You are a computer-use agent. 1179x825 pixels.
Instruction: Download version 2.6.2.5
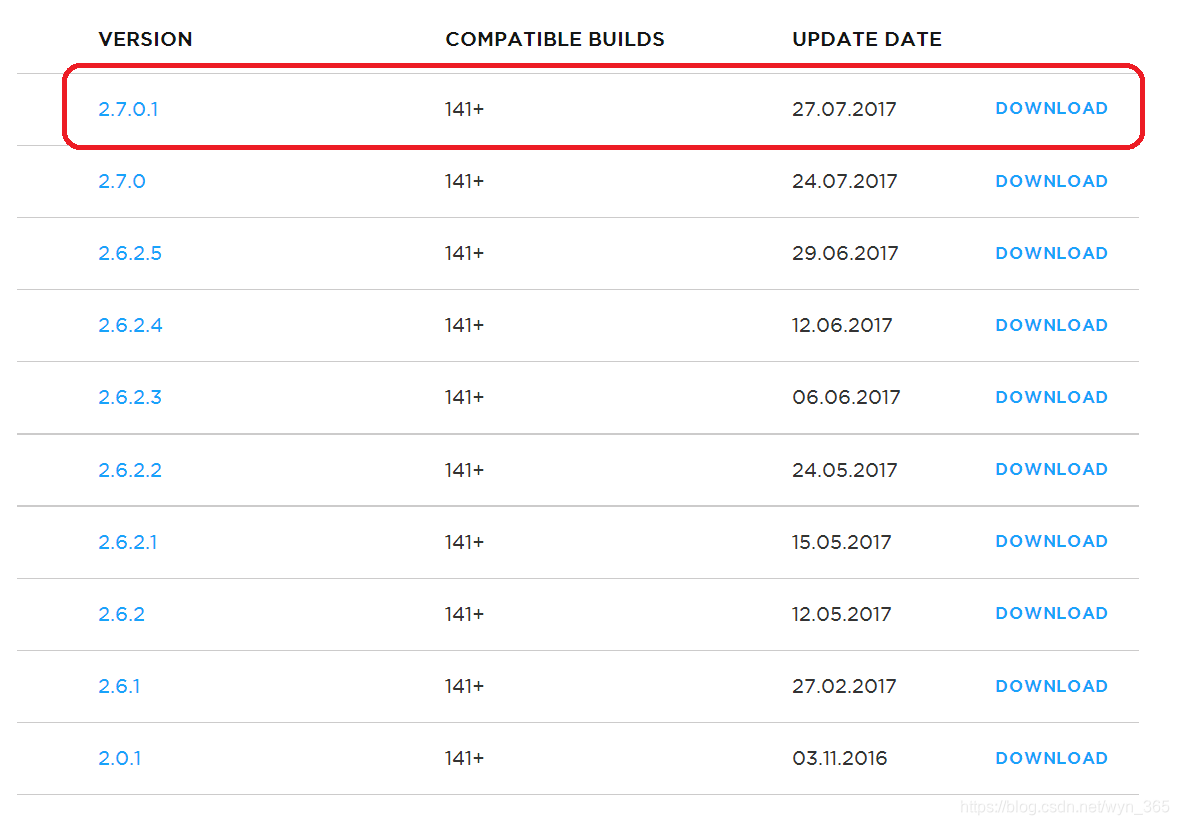[1051, 253]
